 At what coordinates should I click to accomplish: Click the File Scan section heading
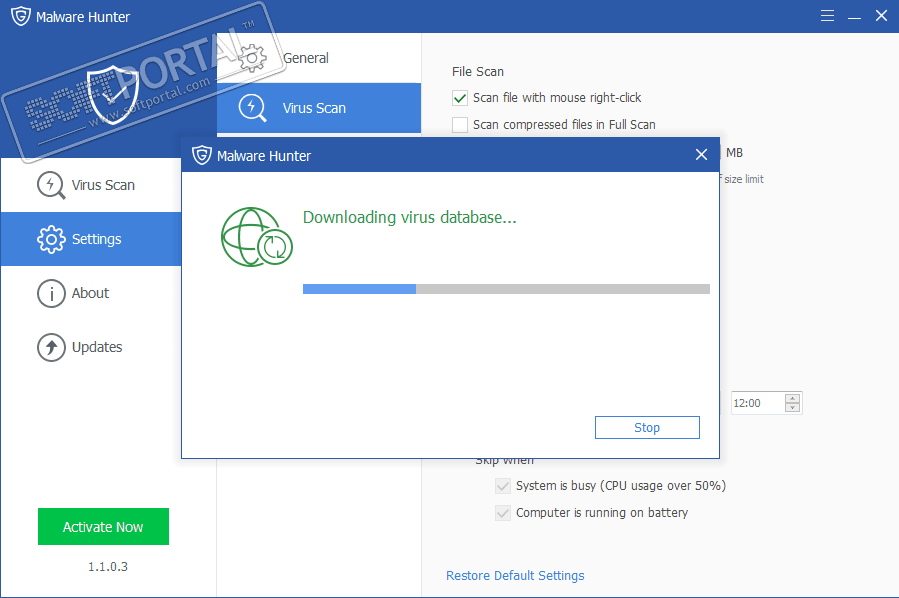(478, 72)
